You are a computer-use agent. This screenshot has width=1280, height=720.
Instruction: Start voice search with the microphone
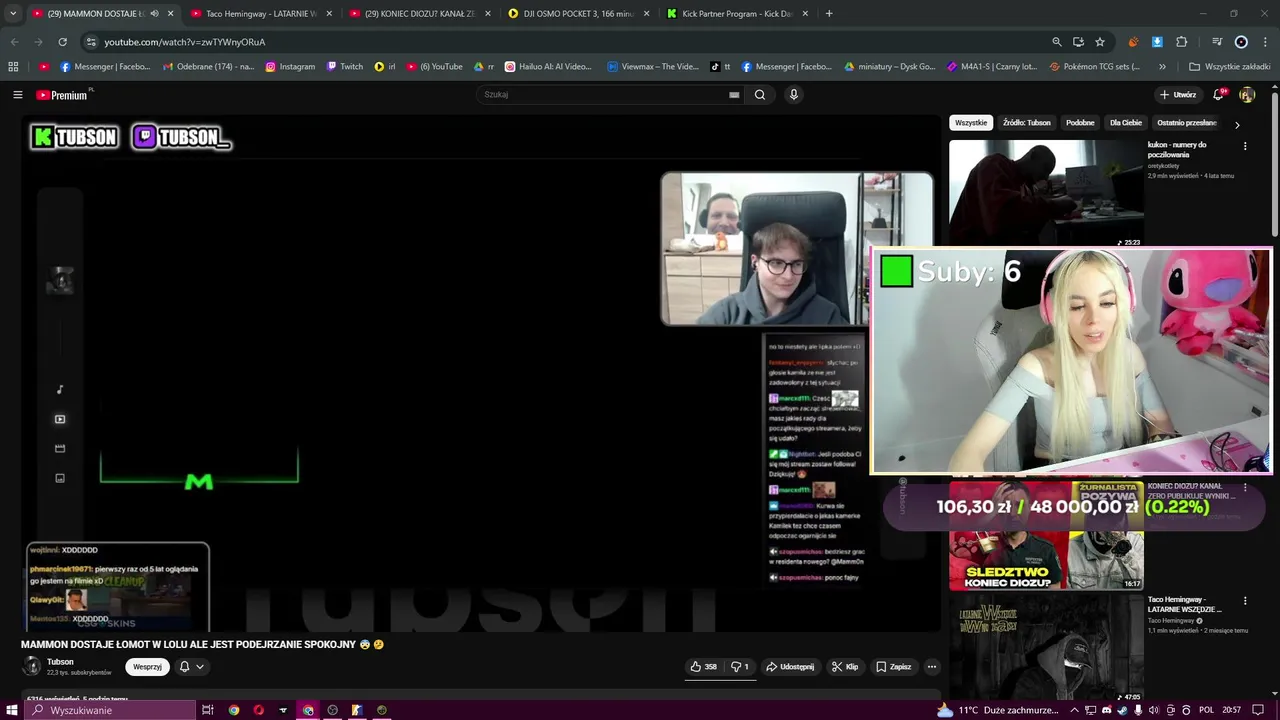[794, 95]
